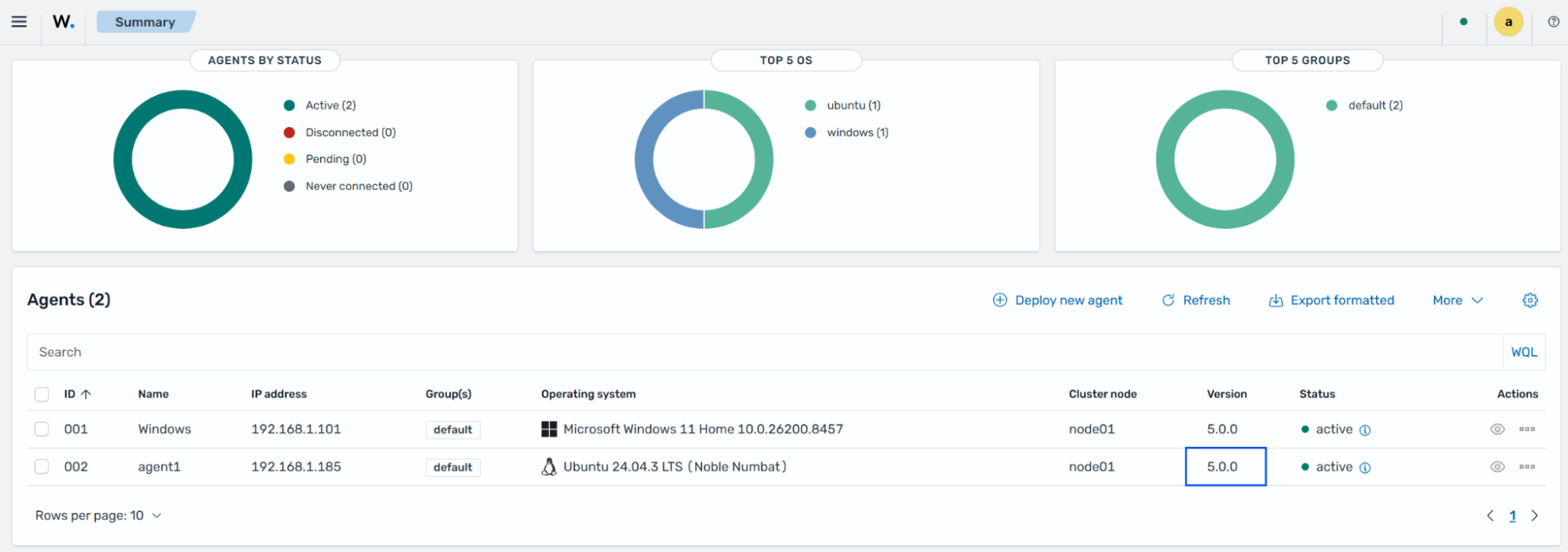This screenshot has height=552, width=1568.
Task: Filter by Active (2) legend item
Action: [320, 105]
